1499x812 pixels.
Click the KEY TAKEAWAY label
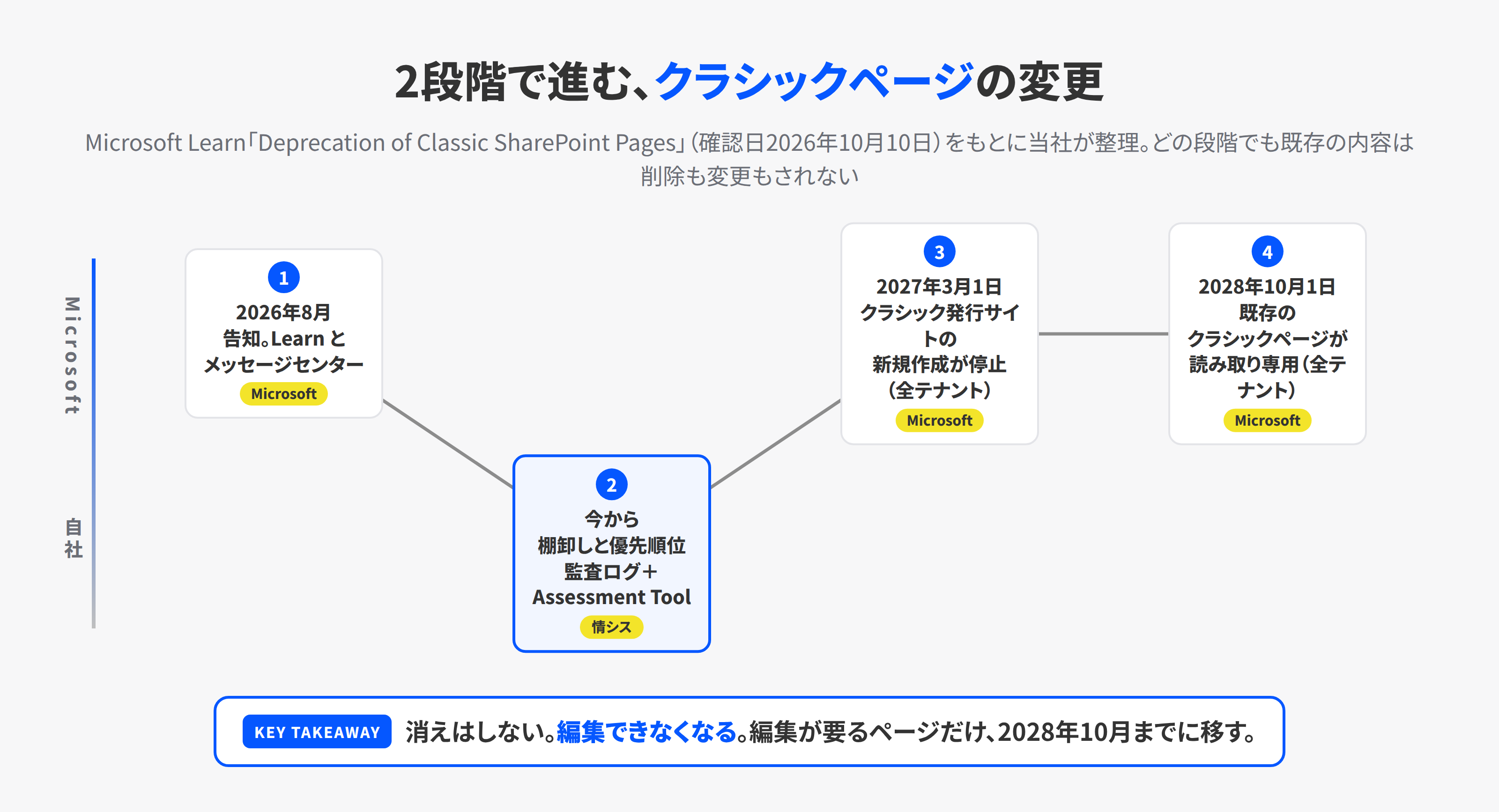coord(317,732)
